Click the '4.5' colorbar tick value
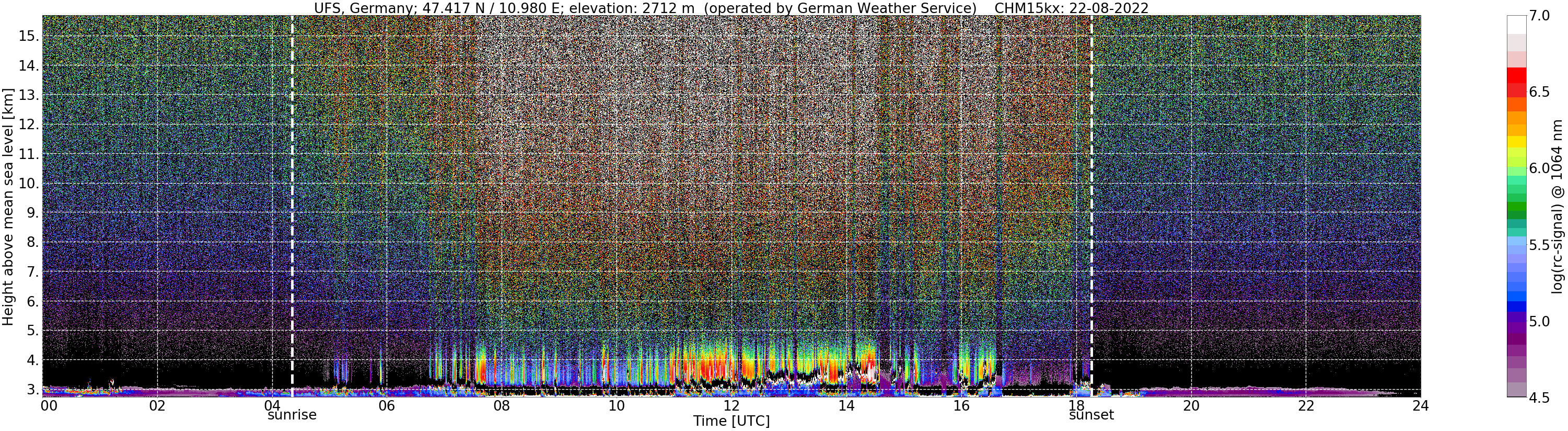 pos(1539,397)
